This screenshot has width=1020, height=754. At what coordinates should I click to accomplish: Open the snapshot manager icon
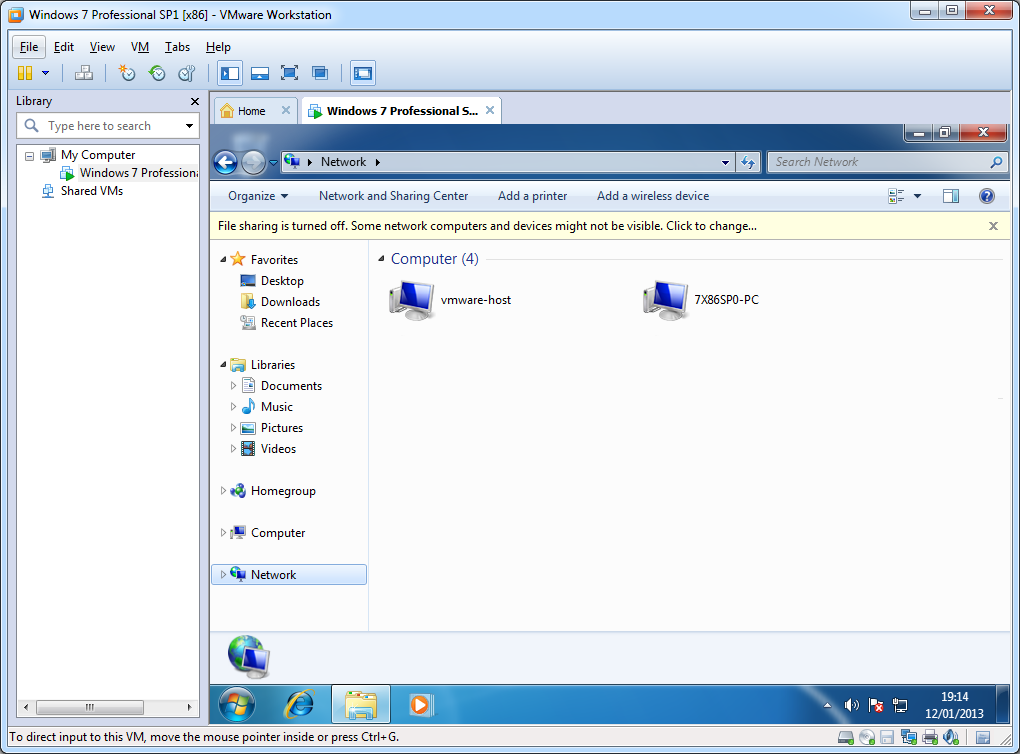[x=187, y=73]
